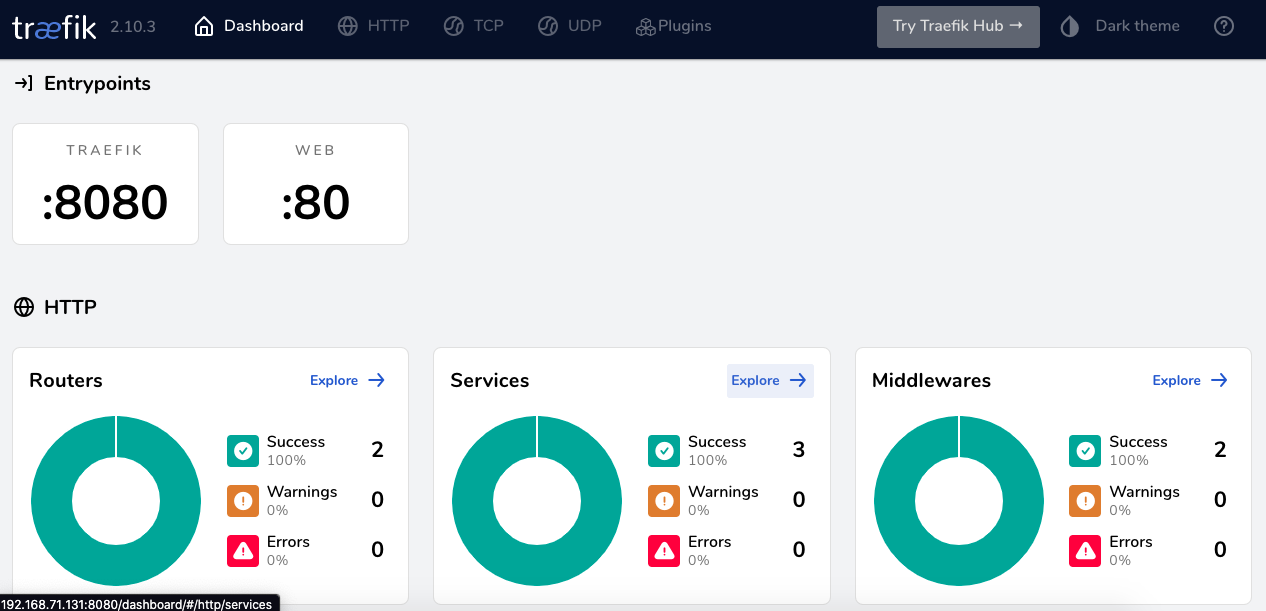Switch to the HTTP navigation tab
Image resolution: width=1266 pixels, height=611 pixels.
pyautogui.click(x=374, y=27)
